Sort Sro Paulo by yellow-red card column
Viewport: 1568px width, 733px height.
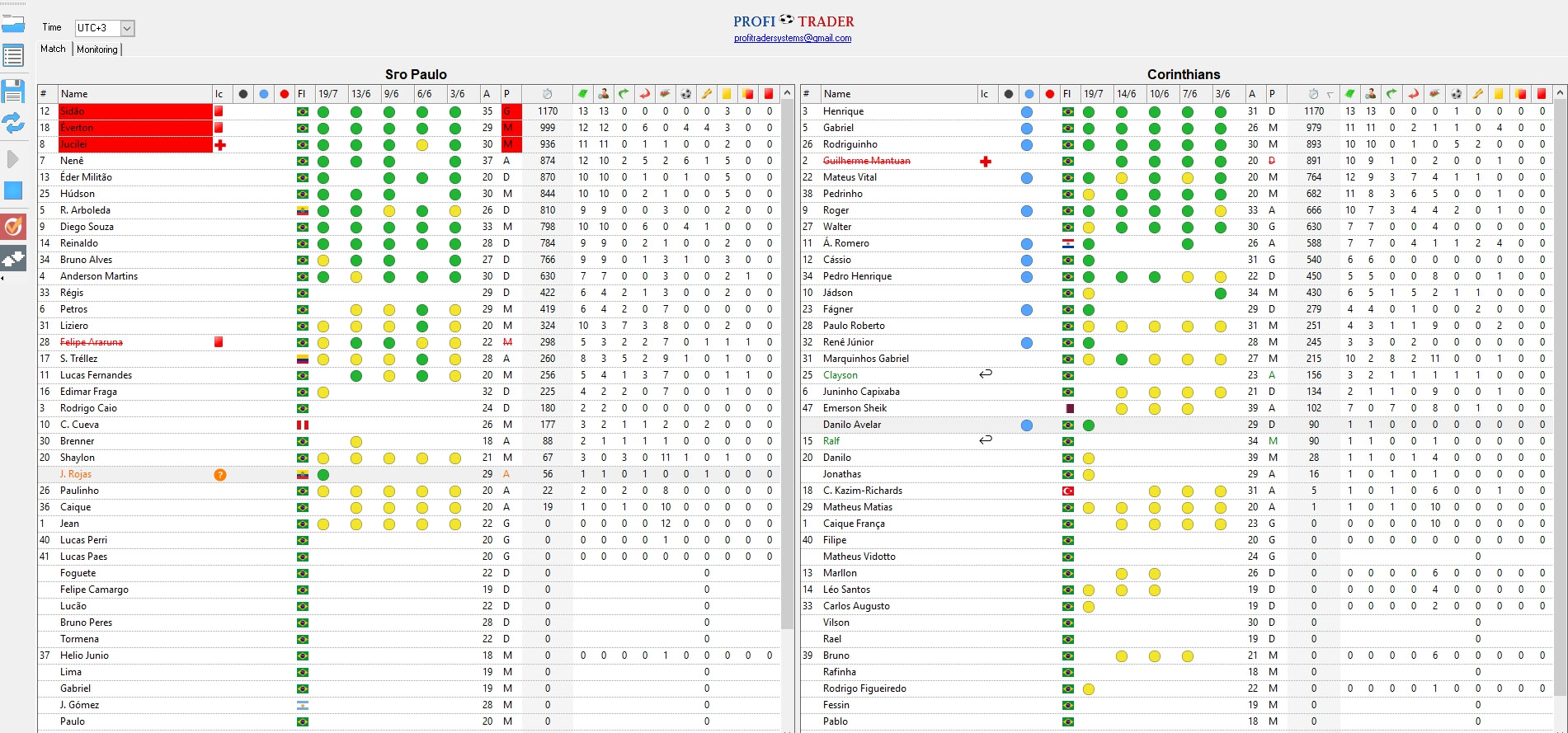pos(748,94)
